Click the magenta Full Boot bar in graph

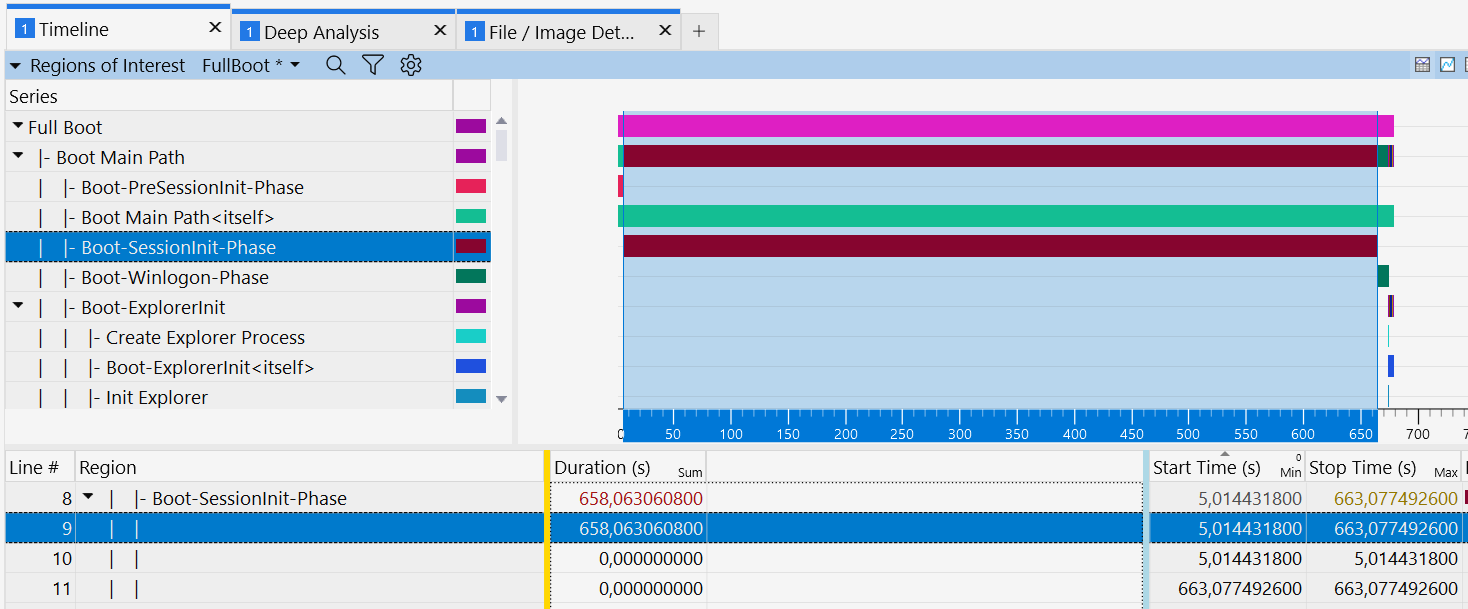1005,126
